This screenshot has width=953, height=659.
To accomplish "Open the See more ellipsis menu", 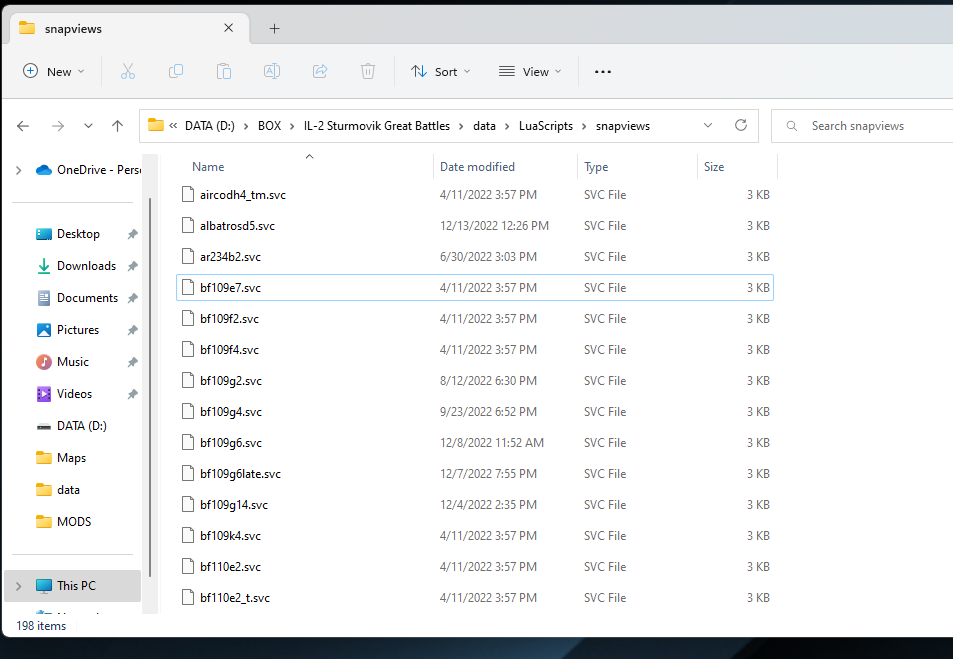I will coord(603,71).
